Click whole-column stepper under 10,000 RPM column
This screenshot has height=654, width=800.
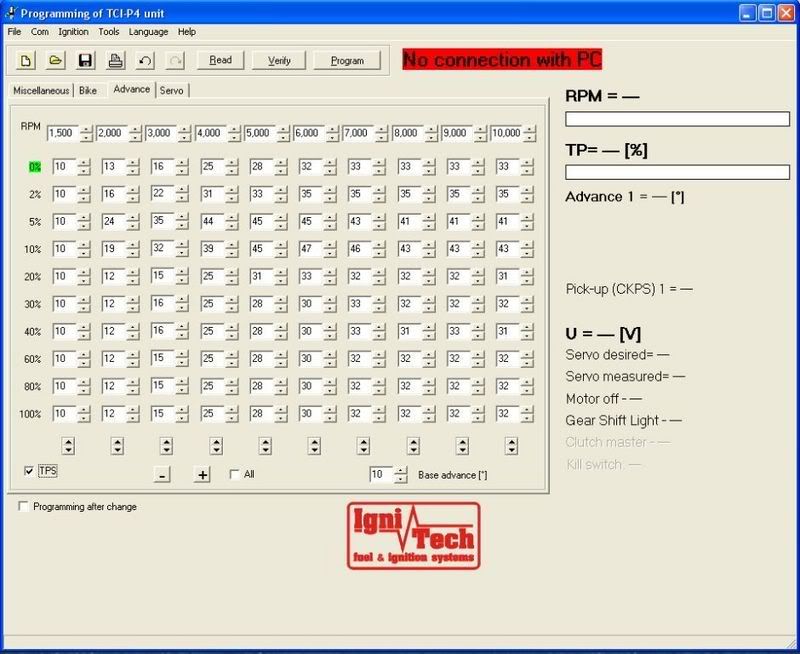(511, 446)
